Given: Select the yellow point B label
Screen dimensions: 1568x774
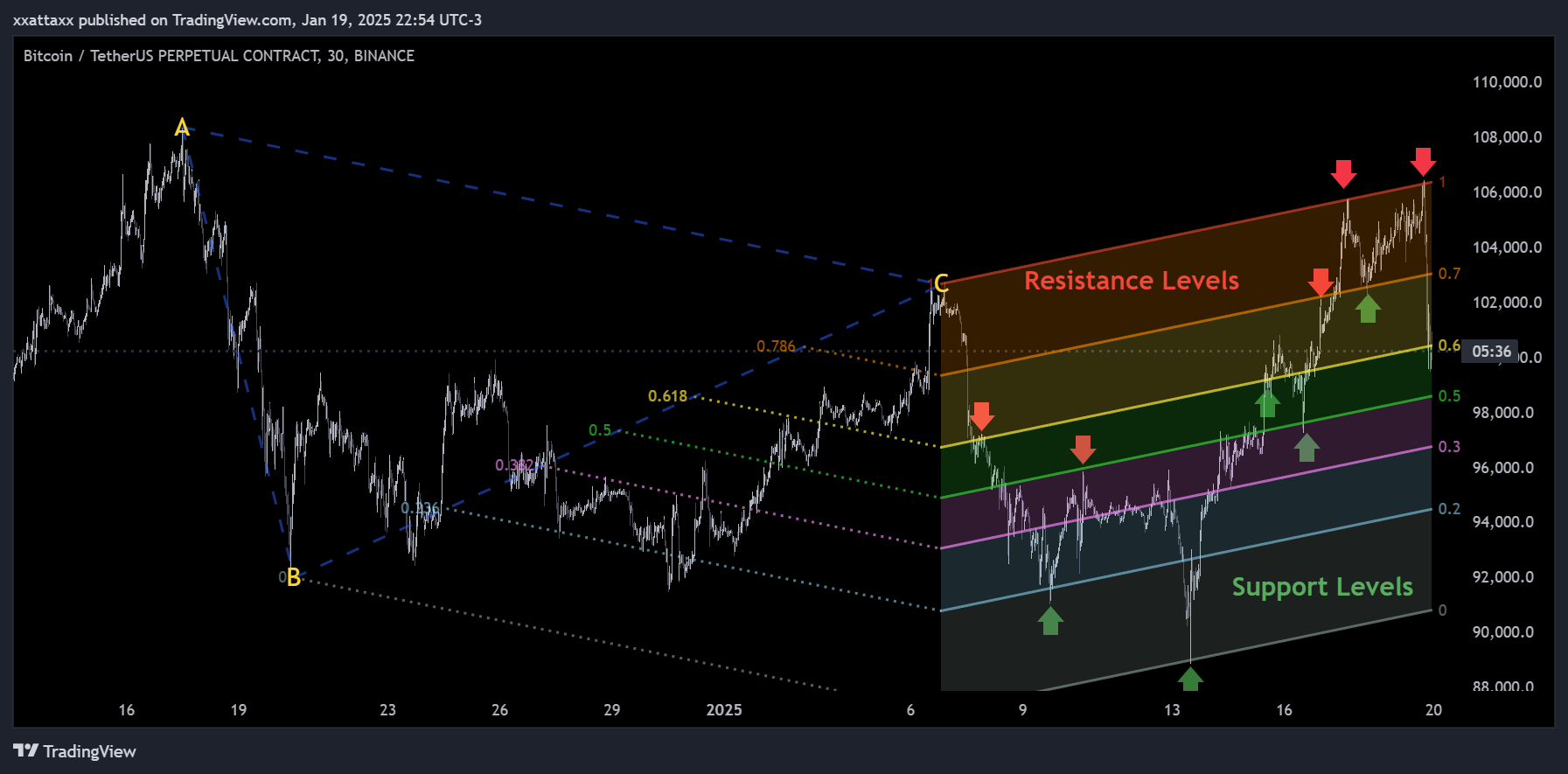Looking at the screenshot, I should (294, 577).
